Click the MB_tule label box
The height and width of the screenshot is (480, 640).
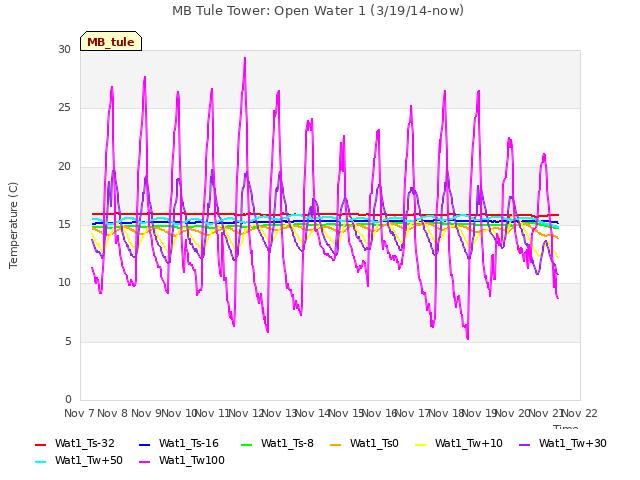click(111, 41)
